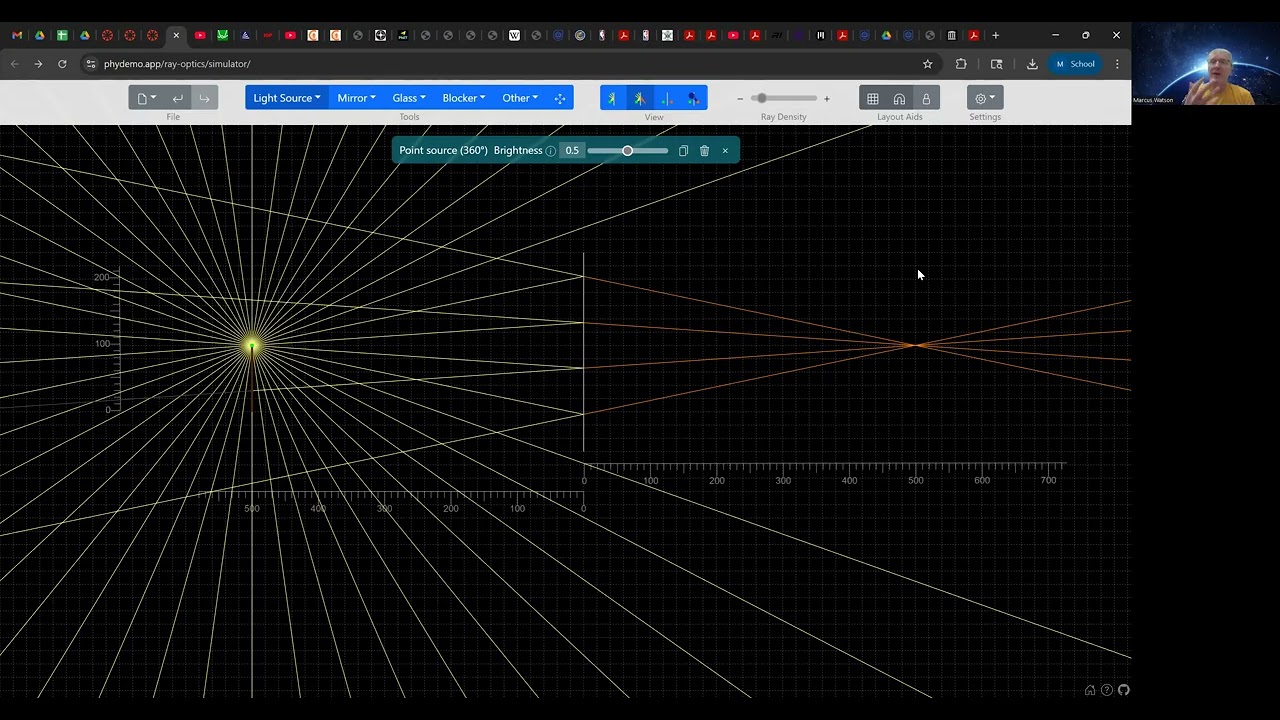Screen dimensions: 1280x720
Task: Expand the Blocker tools dropdown
Action: tap(464, 98)
